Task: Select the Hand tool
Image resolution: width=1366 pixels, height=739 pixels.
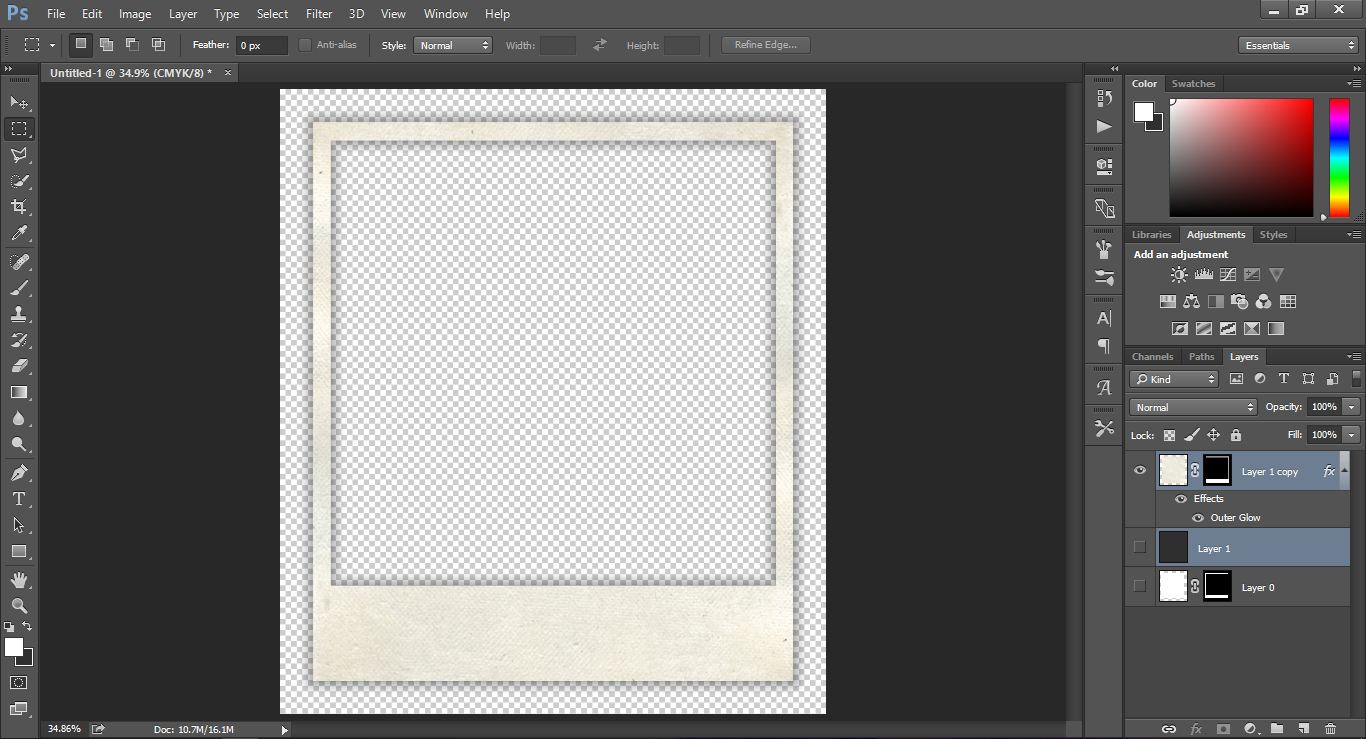Action: point(19,580)
